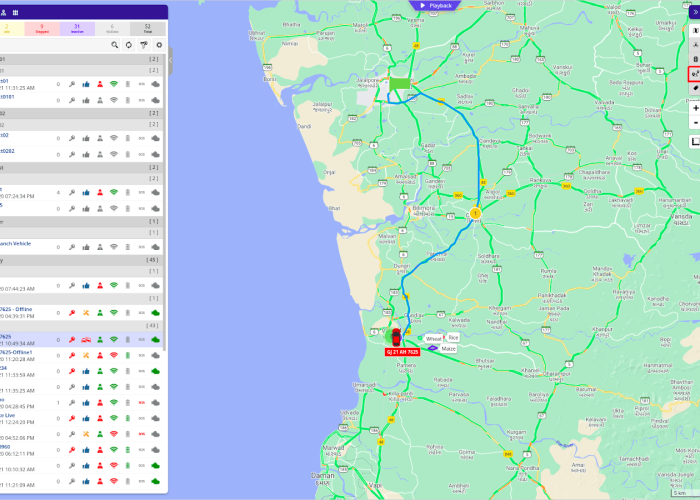The image size is (700, 500).
Task: Filter by Stopped vehicles tab
Action: (41, 29)
